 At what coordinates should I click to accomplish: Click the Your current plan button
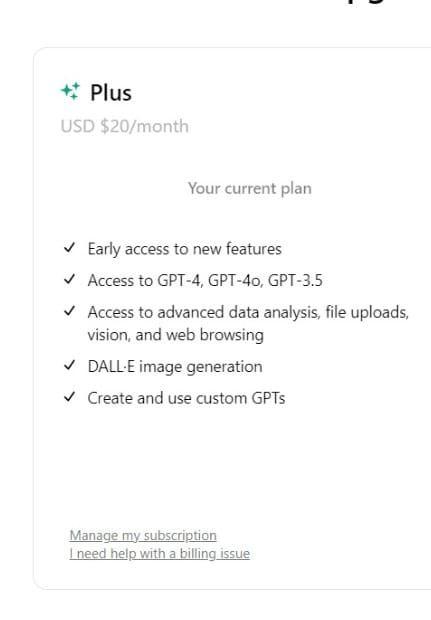click(250, 189)
